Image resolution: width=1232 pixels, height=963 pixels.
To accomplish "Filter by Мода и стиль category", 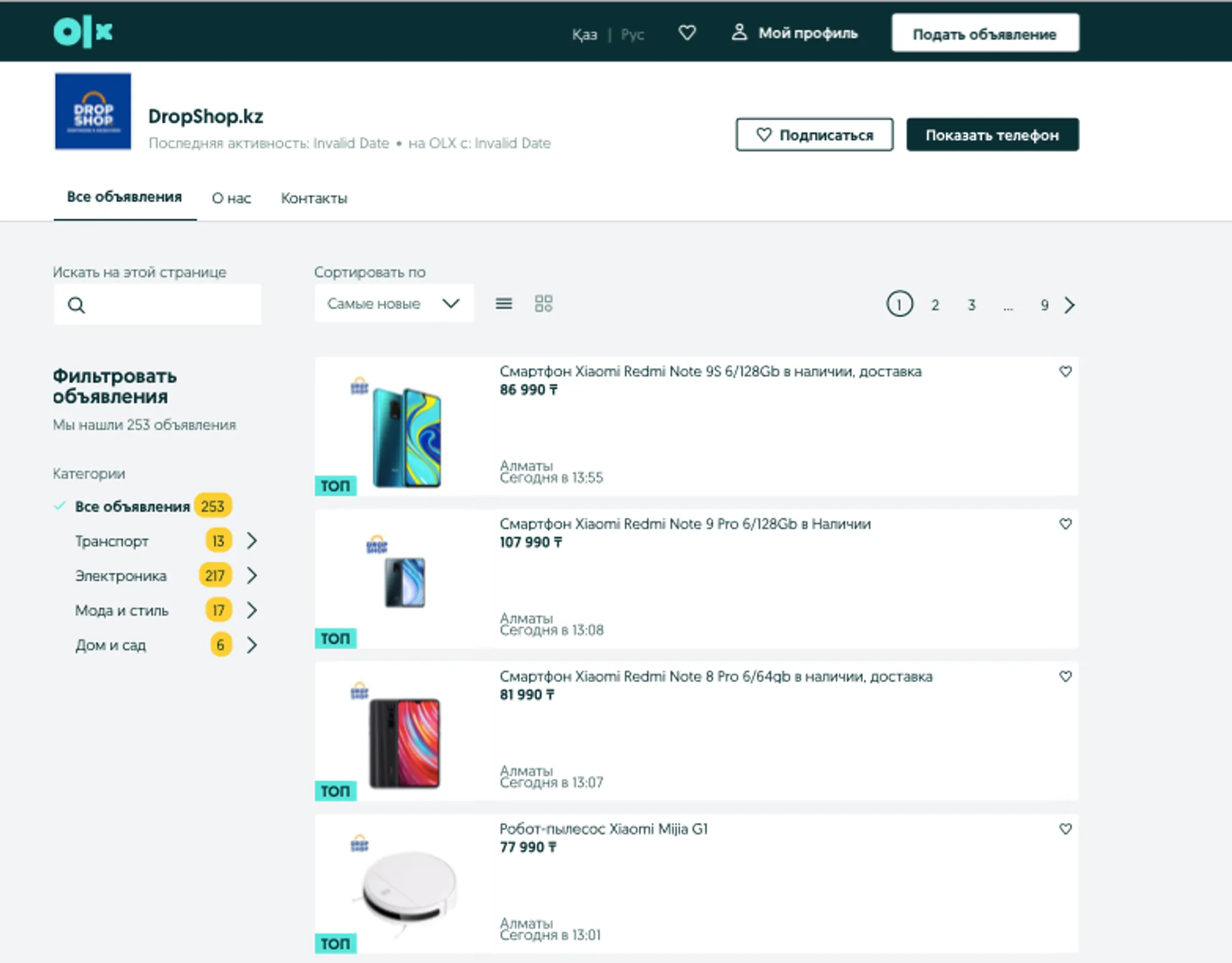I will point(122,610).
